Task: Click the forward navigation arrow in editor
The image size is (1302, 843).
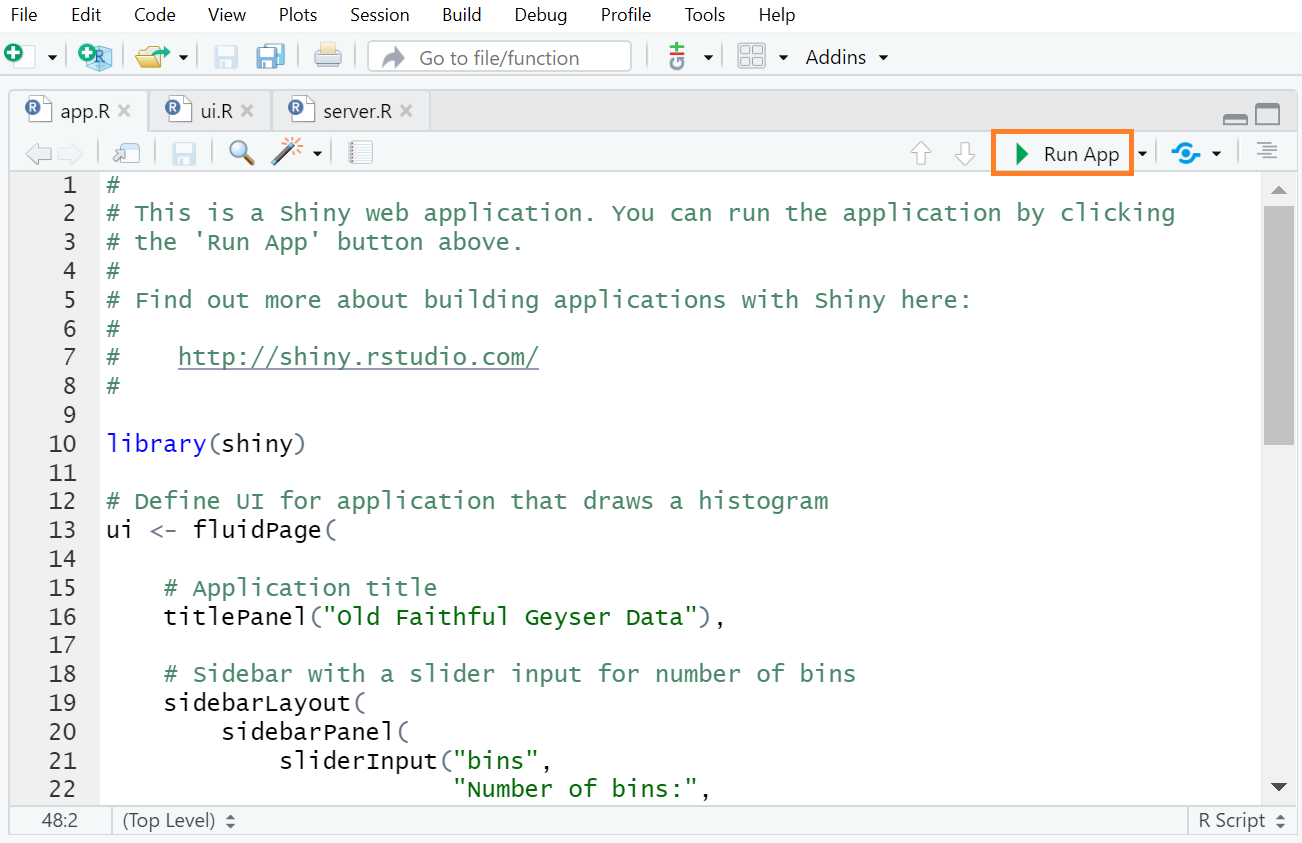Action: tap(70, 153)
